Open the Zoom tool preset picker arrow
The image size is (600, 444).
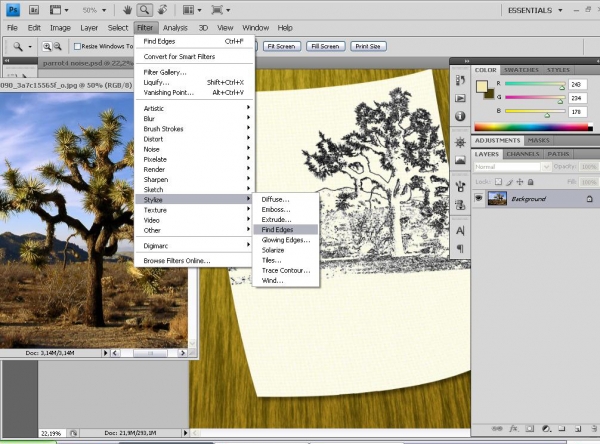30,47
